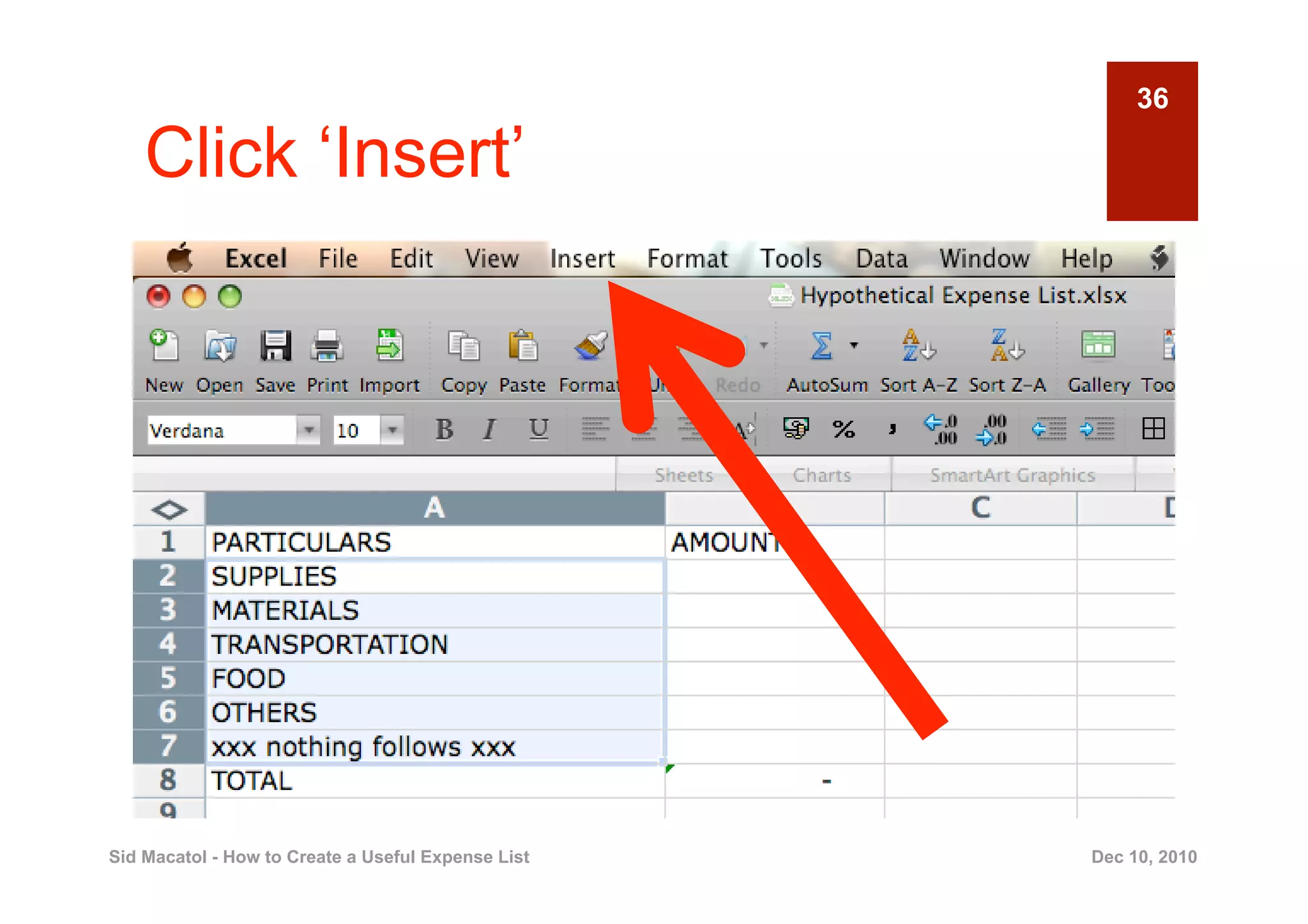Click the green zoom window button
The image size is (1308, 924).
pyautogui.click(x=230, y=296)
